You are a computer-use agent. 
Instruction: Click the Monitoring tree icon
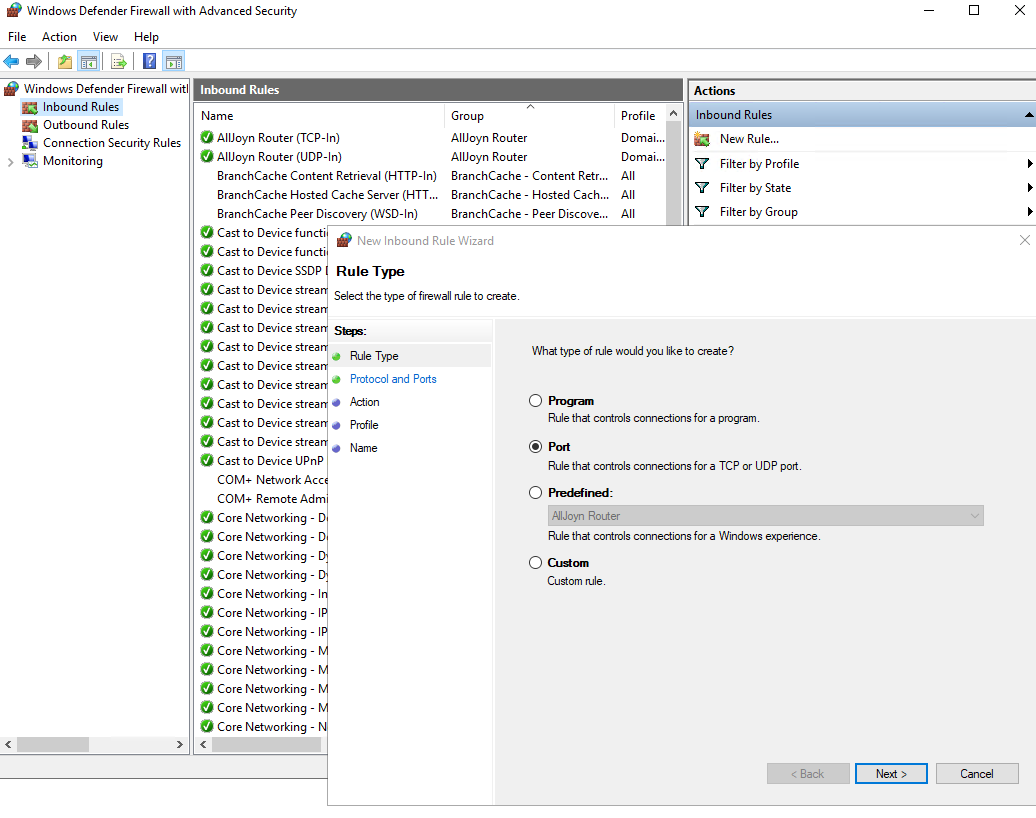point(30,161)
